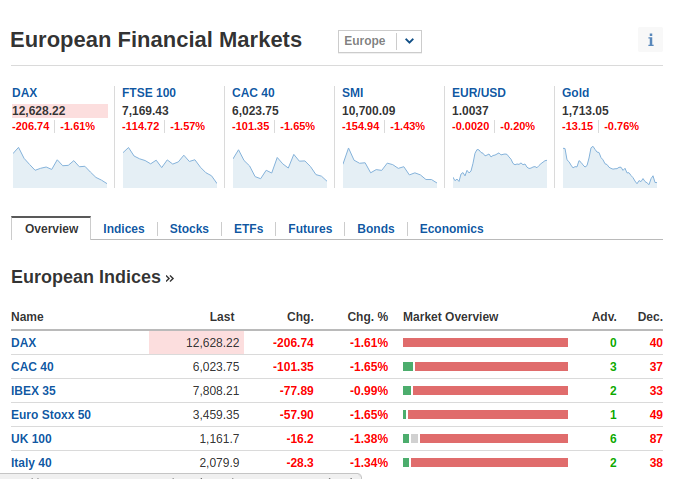Image resolution: width=679 pixels, height=479 pixels.
Task: Click the Last column header
Action: click(x=222, y=317)
